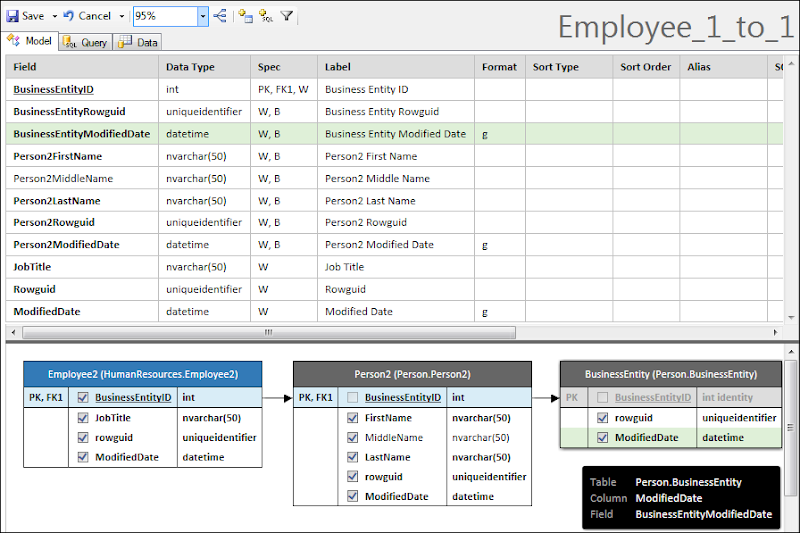Image resolution: width=800 pixels, height=533 pixels.
Task: Uncheck JobTitle in Employee2 table
Action: [x=83, y=418]
